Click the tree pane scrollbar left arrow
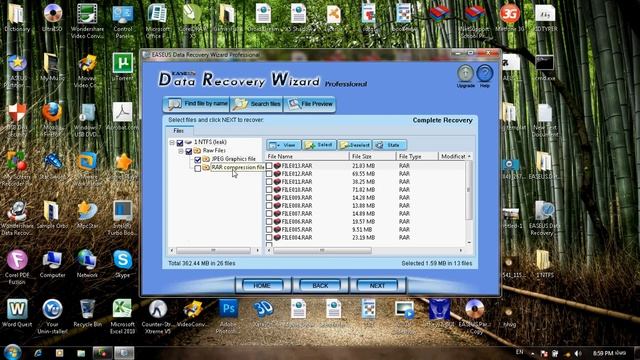Viewport: 640px width, 360px height. pyautogui.click(x=171, y=250)
